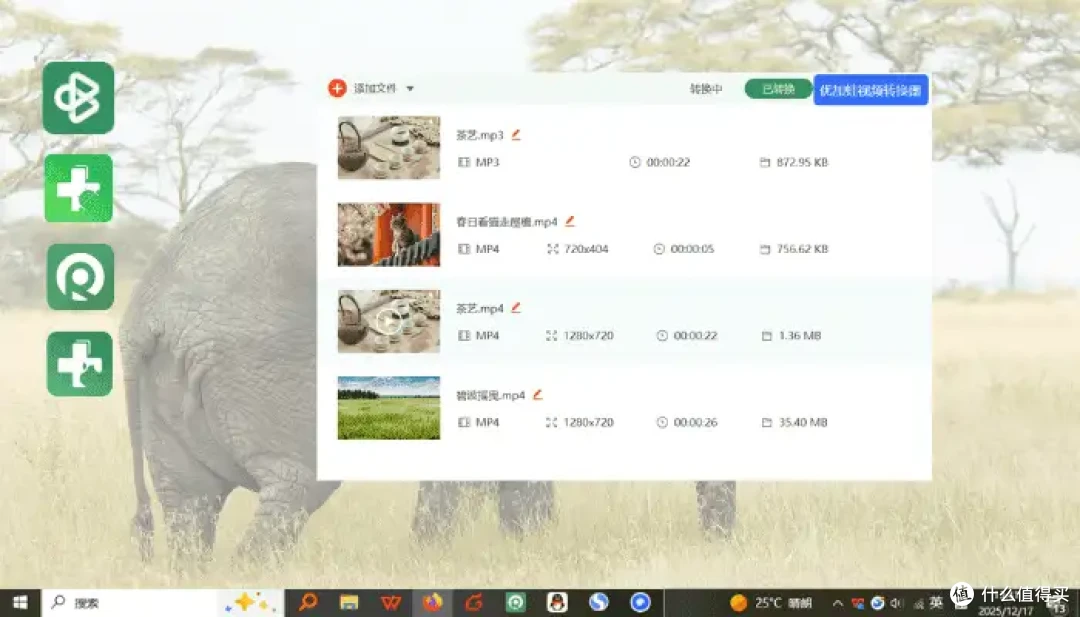
Task: Open the cat video thumbnail of 春日看猫走屋檐.mp4
Action: click(388, 234)
